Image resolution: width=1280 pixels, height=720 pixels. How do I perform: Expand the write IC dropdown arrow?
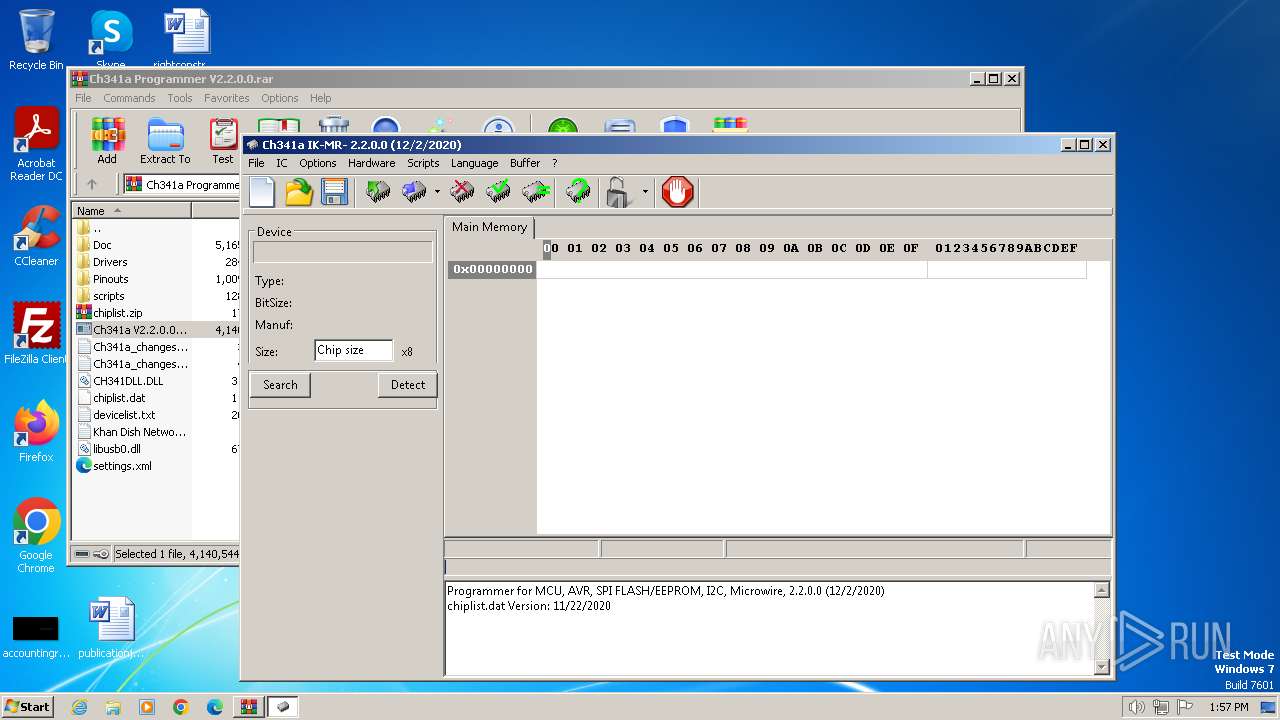[437, 192]
